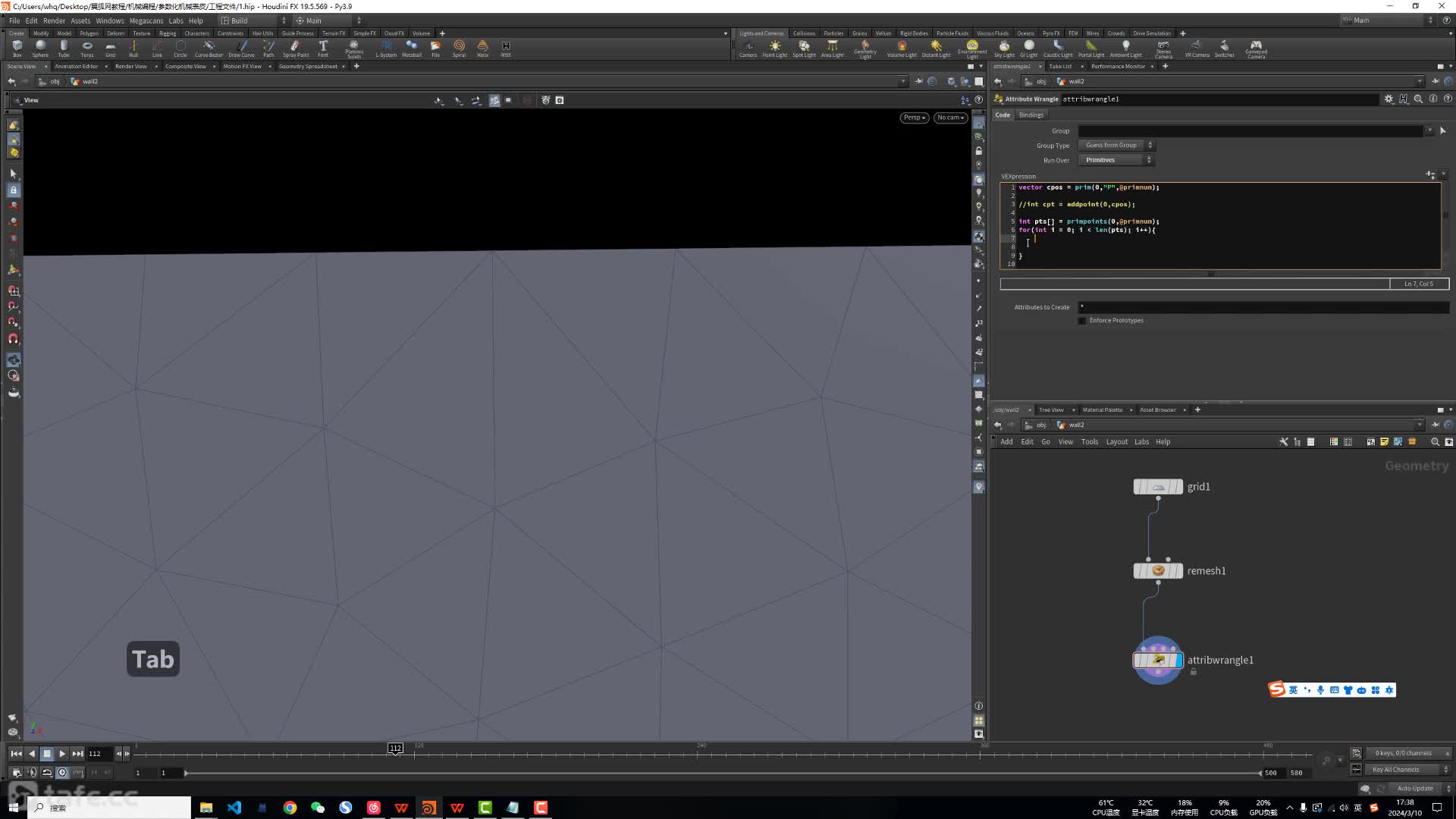The height and width of the screenshot is (819, 1456).
Task: Select the Curve Bezier shelf tool
Action: pos(209,49)
